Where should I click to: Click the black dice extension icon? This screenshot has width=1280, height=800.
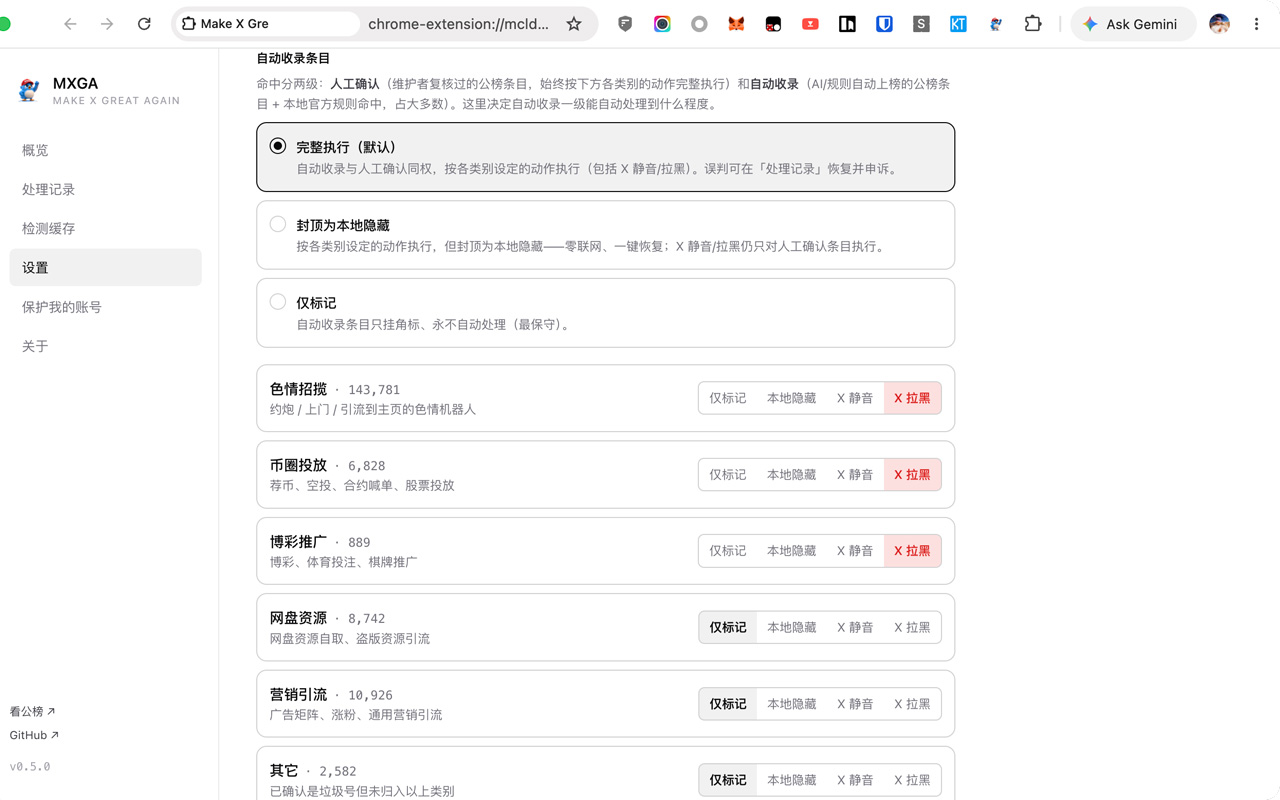773,24
